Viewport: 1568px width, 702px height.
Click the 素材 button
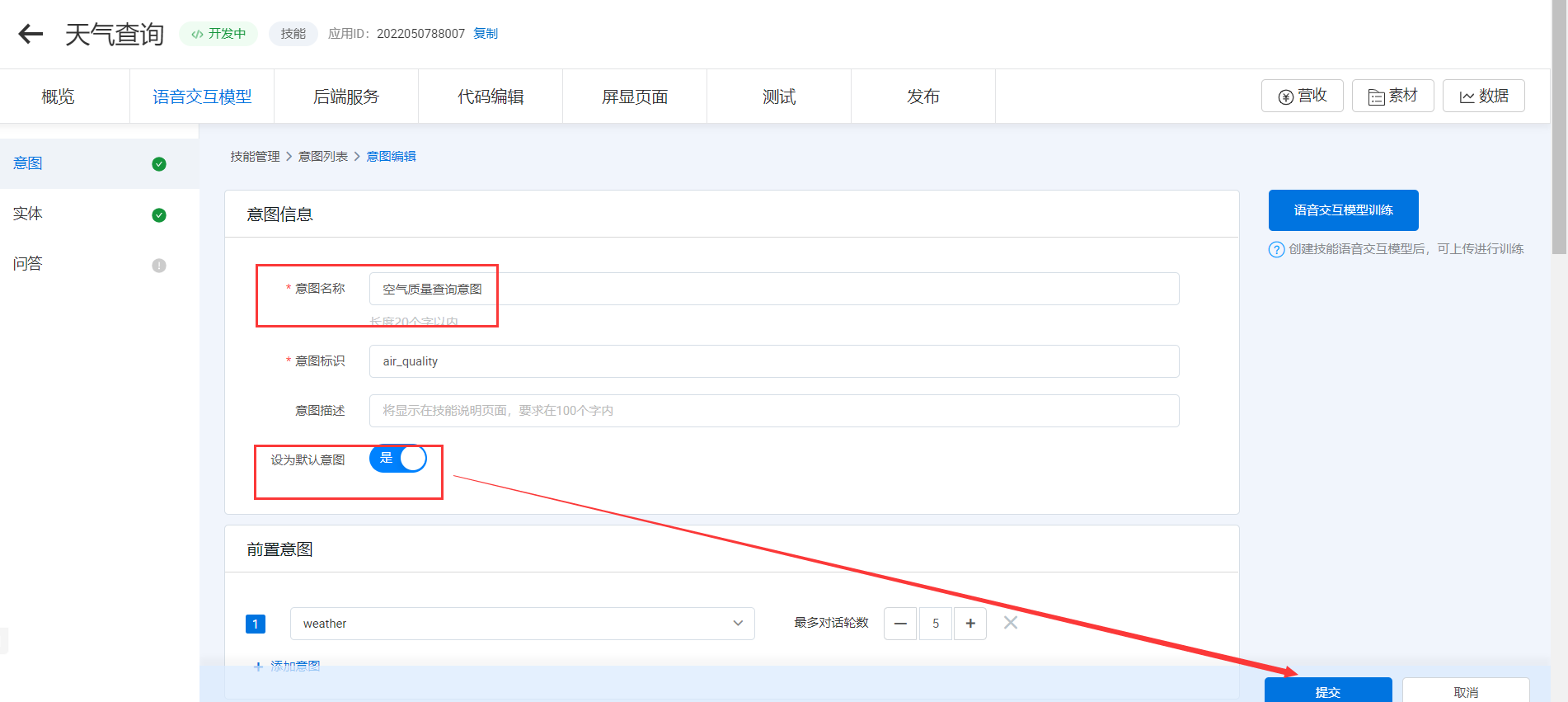coord(1393,96)
